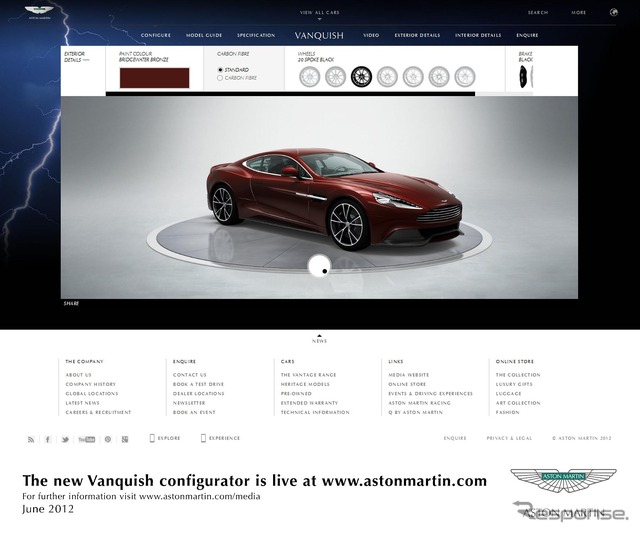Open the Exterior Details nav tab
Screen dimensions: 640x533
click(417, 35)
